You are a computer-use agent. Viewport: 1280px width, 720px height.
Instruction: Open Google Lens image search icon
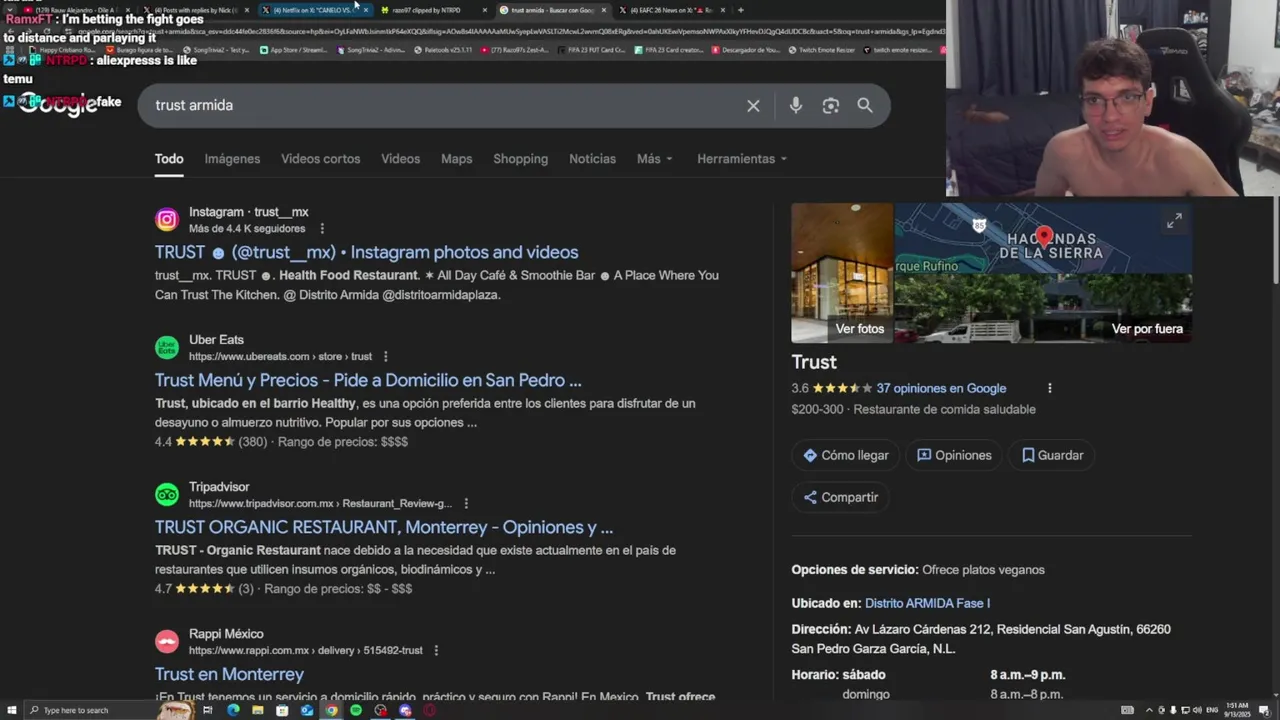831,106
